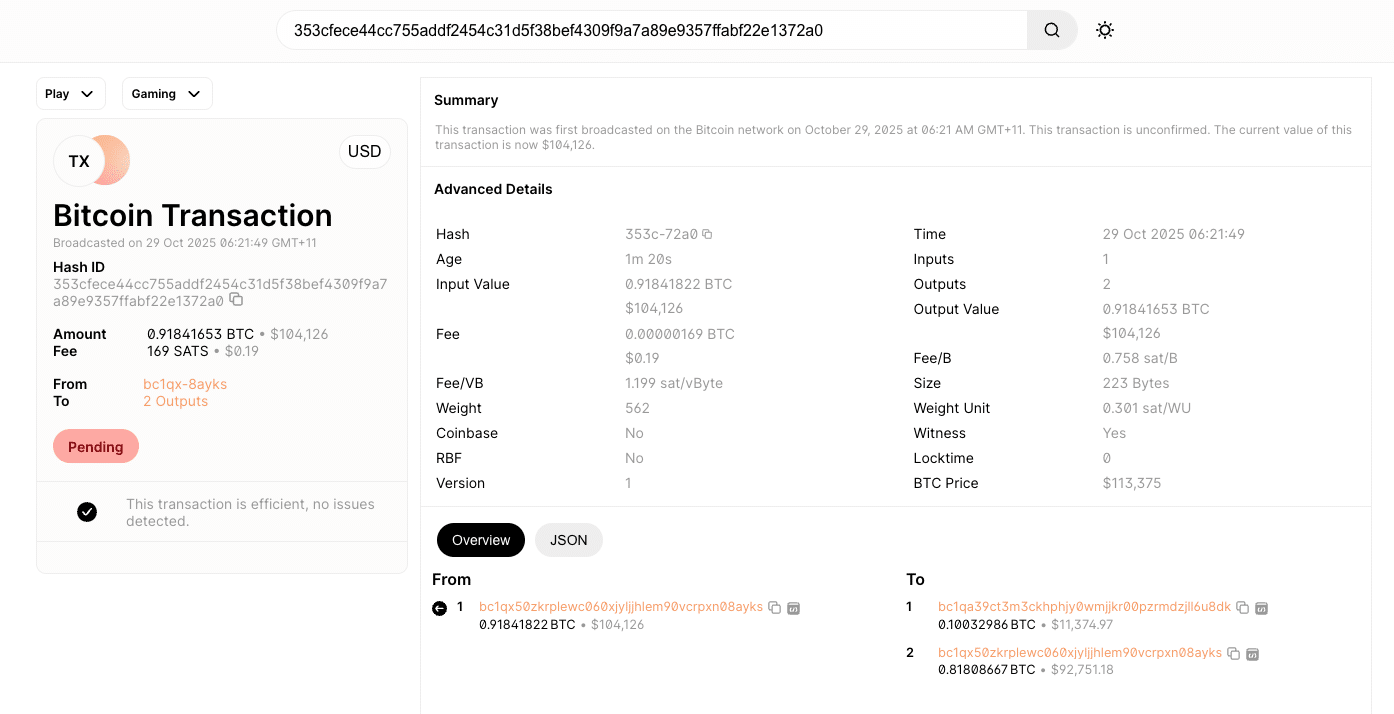Click the Fee/VB value '1.199 sat/vByte'
This screenshot has height=714, width=1394.
tap(674, 383)
